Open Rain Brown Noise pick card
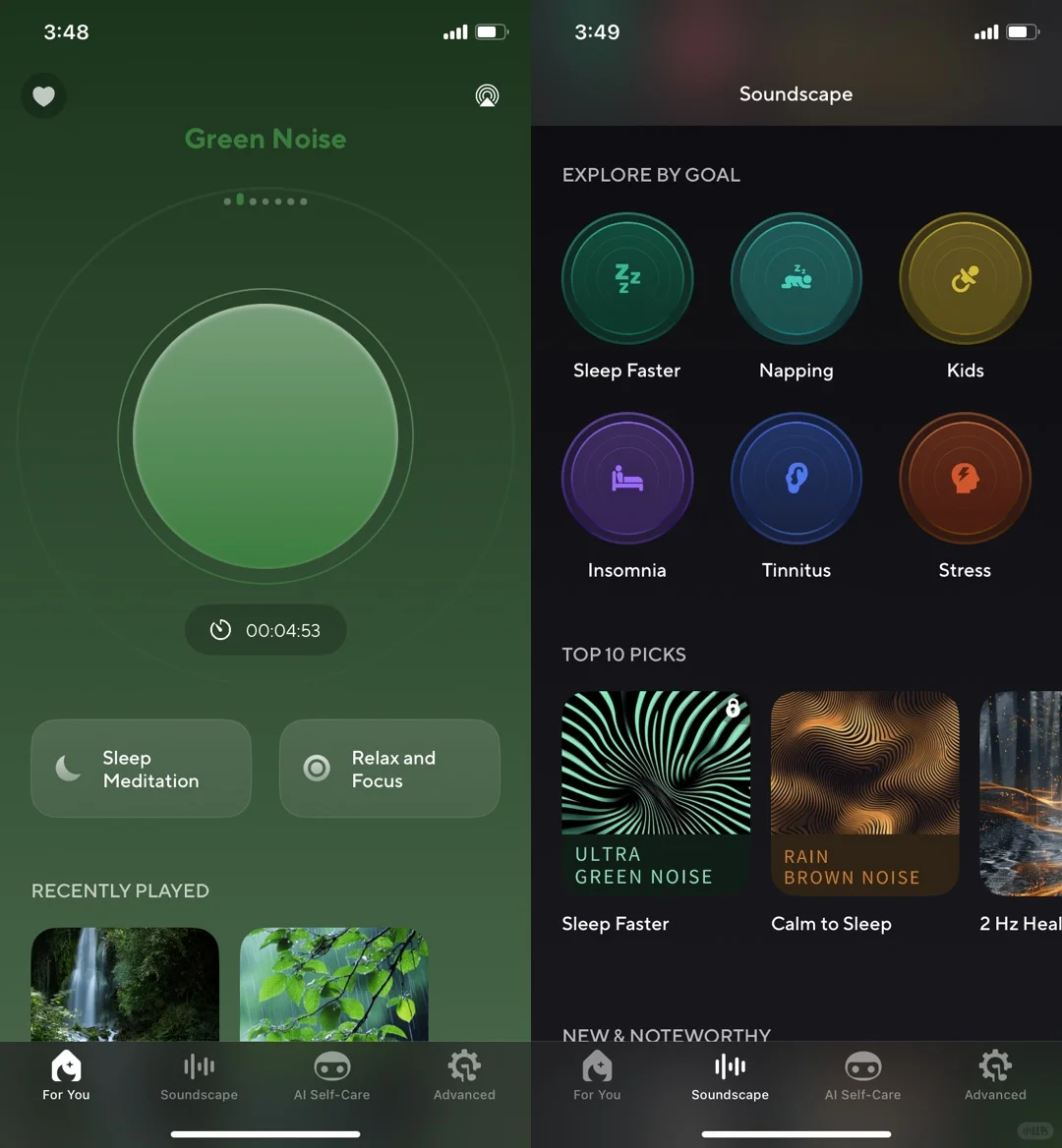The image size is (1062, 1148). (865, 793)
